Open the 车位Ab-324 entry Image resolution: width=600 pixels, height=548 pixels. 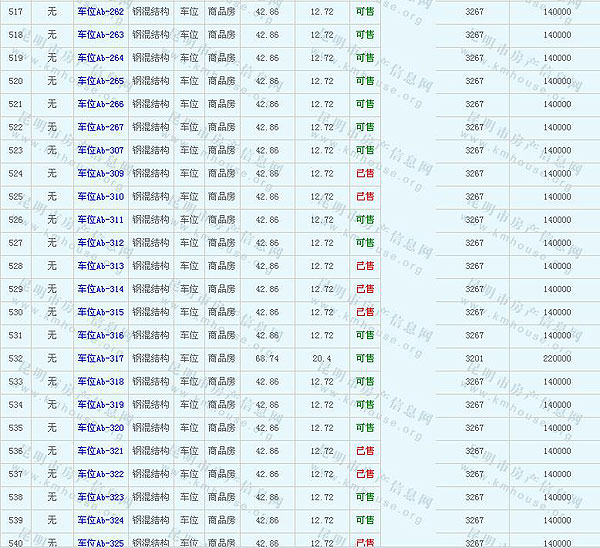(x=101, y=520)
